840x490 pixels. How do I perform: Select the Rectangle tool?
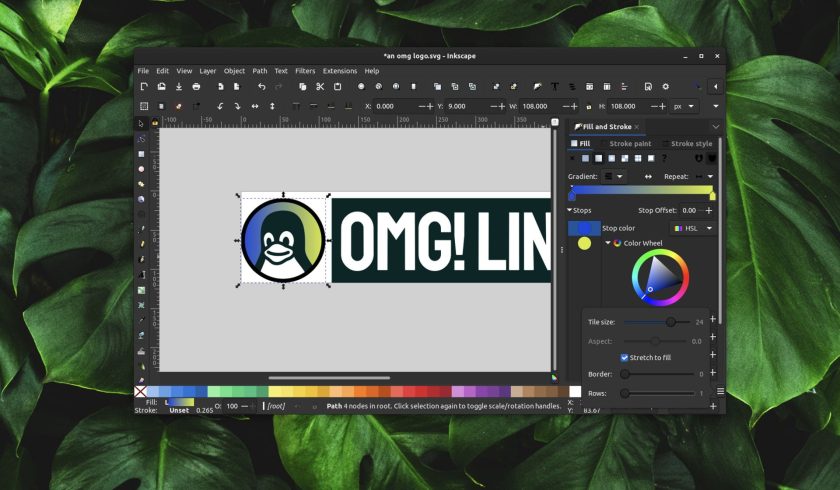(141, 154)
